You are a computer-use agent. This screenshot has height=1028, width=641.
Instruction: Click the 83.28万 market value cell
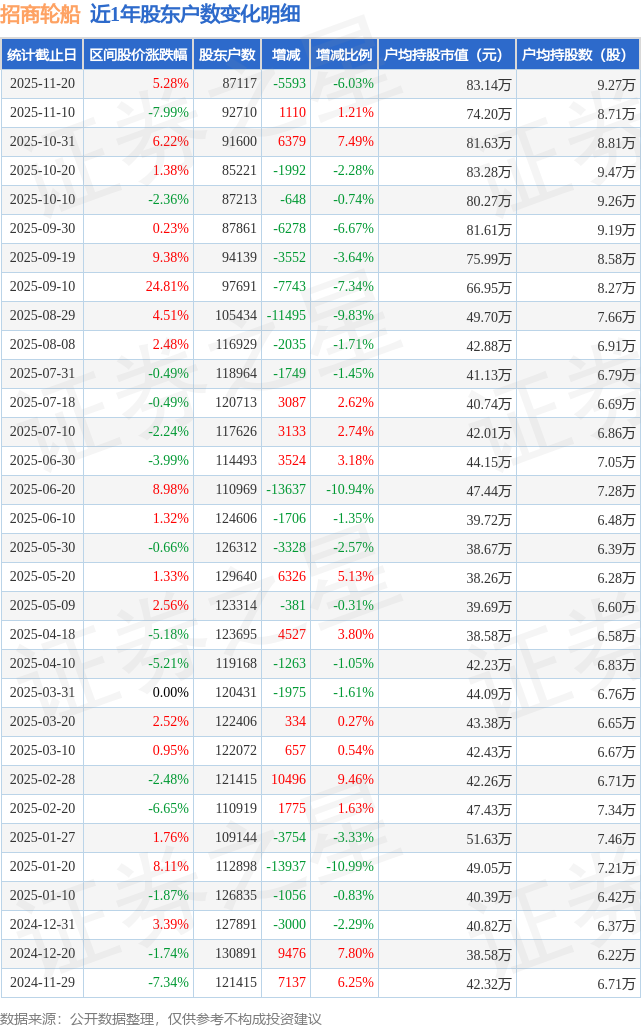tap(488, 171)
